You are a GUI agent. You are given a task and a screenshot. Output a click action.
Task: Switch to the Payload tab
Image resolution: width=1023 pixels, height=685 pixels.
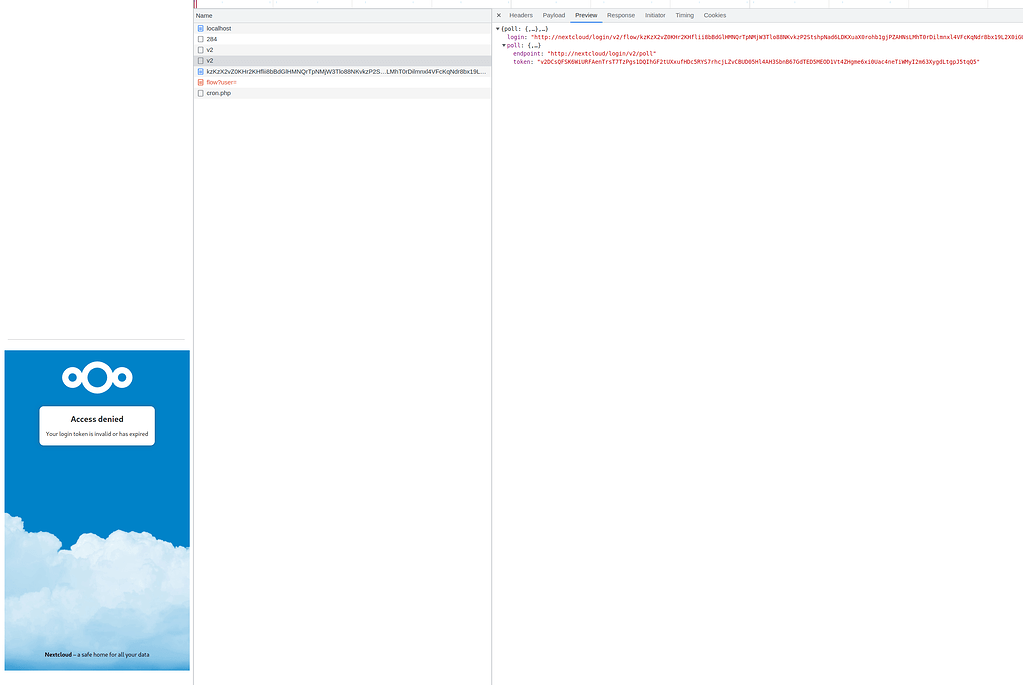click(553, 15)
